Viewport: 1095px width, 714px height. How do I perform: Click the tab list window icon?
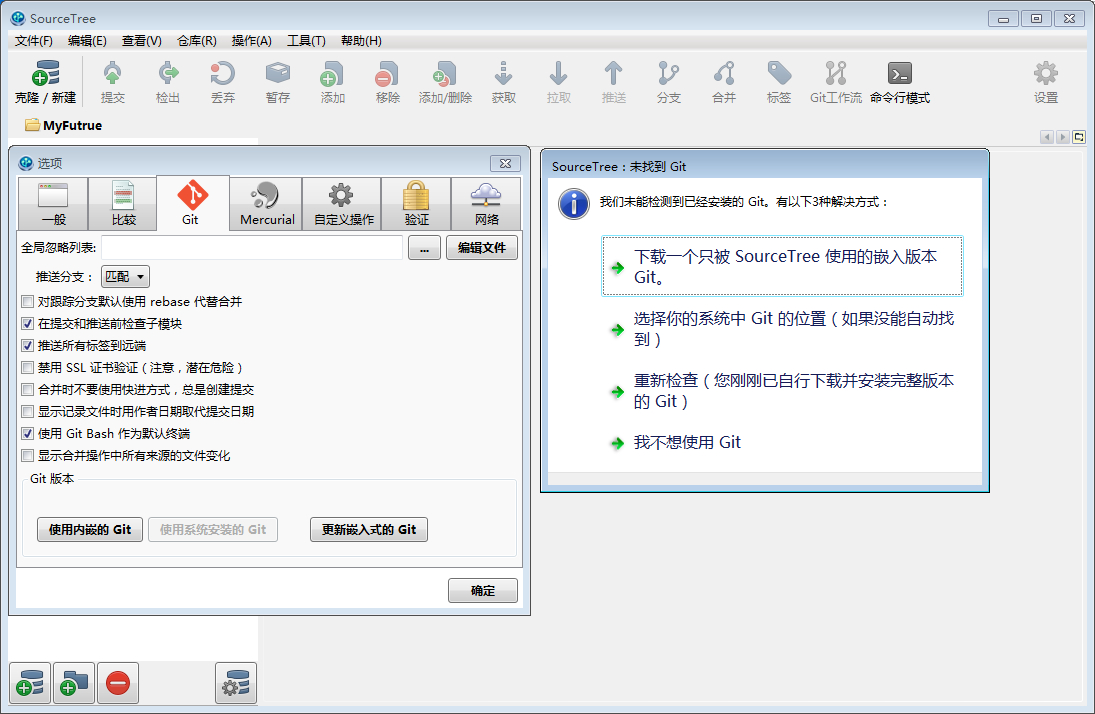[1079, 137]
